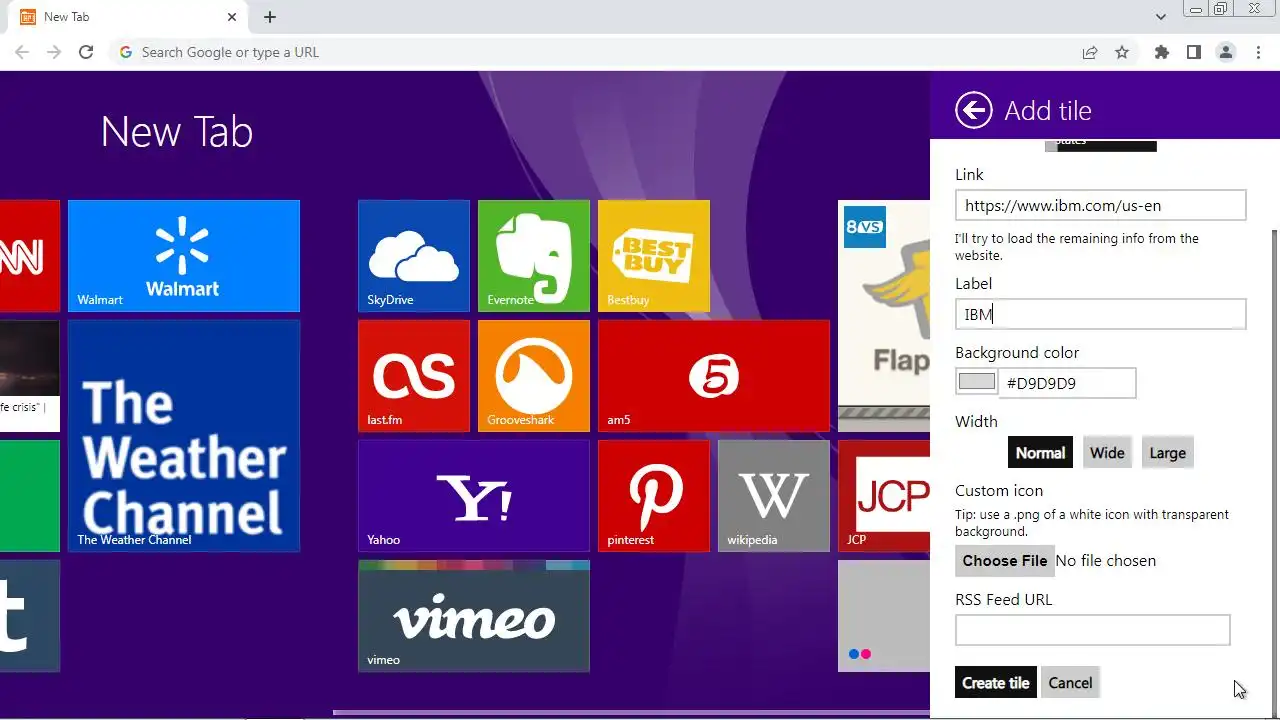The height and width of the screenshot is (720, 1280).
Task: Open the JCP tile
Action: point(884,496)
